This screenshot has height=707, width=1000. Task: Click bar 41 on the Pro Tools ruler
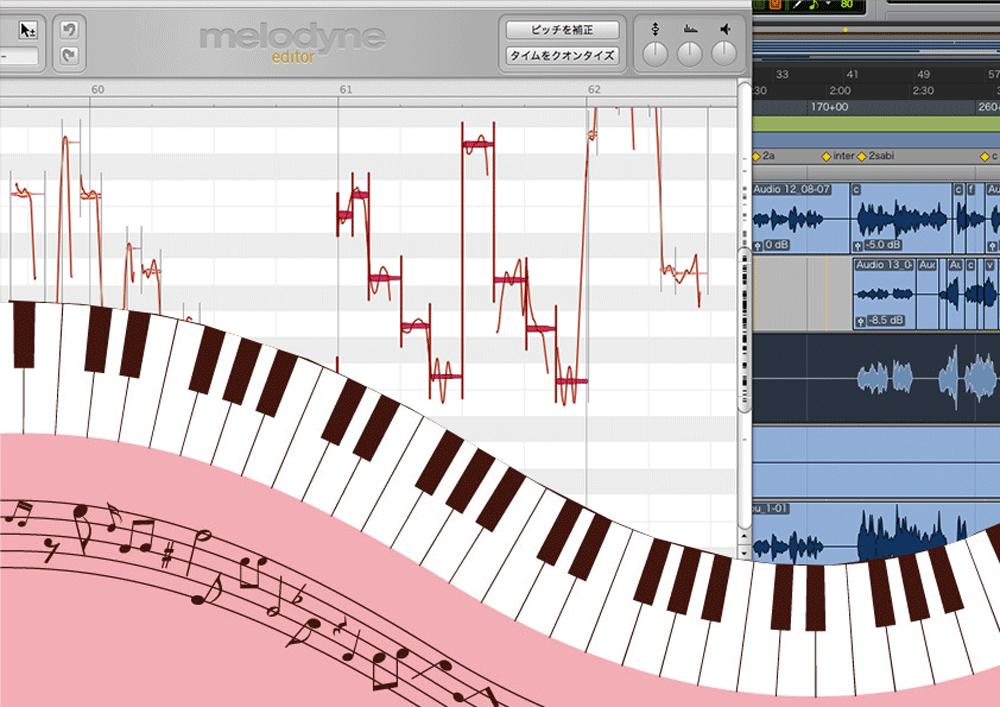(852, 75)
